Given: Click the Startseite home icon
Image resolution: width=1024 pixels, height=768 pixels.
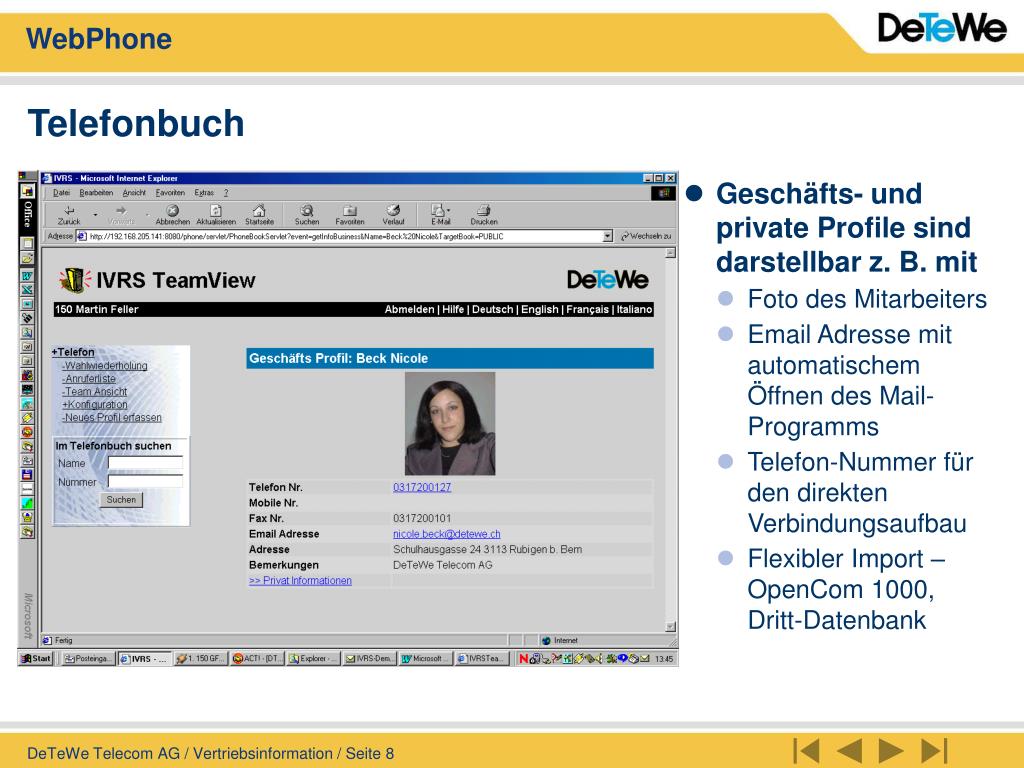Looking at the screenshot, I should pyautogui.click(x=259, y=210).
